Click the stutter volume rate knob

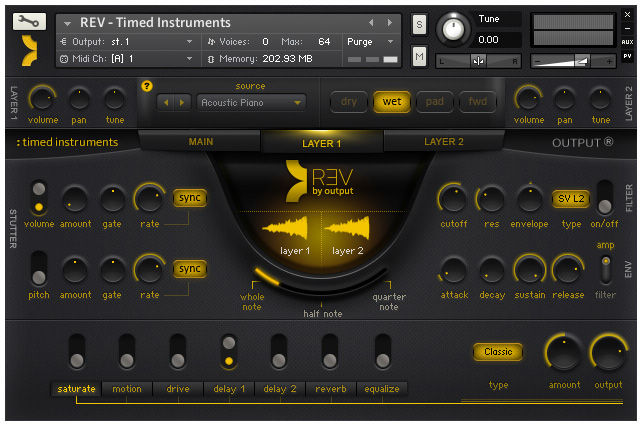[x=149, y=199]
